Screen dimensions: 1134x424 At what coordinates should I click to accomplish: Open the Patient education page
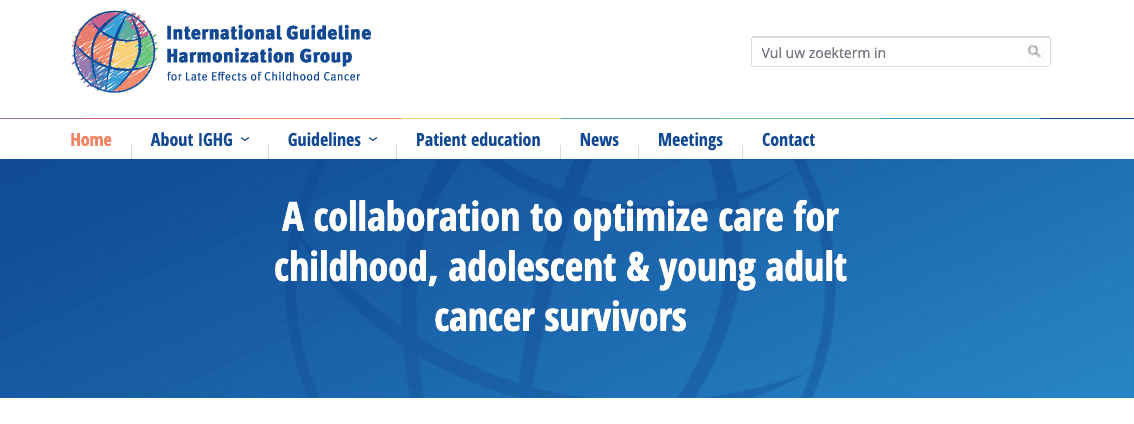point(478,140)
